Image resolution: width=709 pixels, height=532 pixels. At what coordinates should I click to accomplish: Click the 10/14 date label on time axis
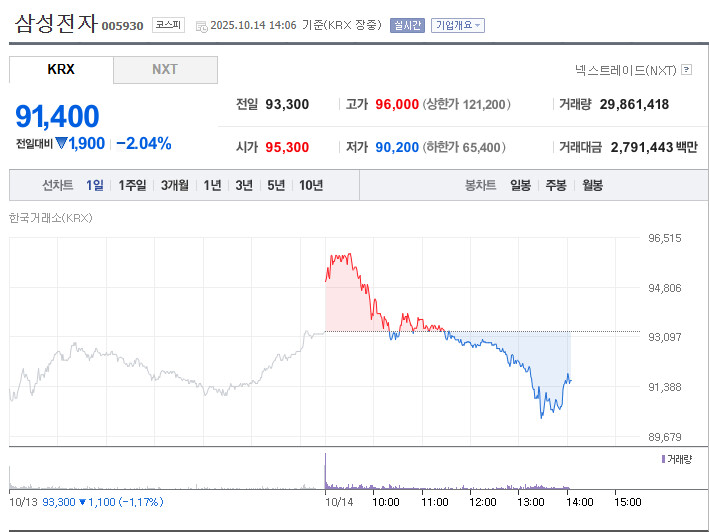coord(339,502)
